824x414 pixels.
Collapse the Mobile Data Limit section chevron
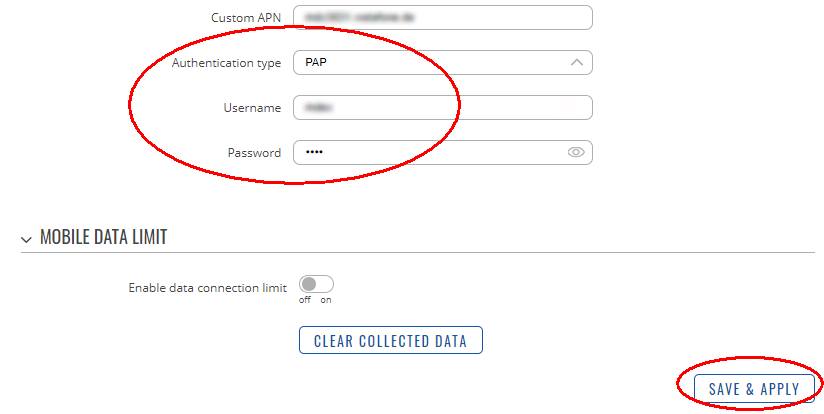tap(26, 240)
